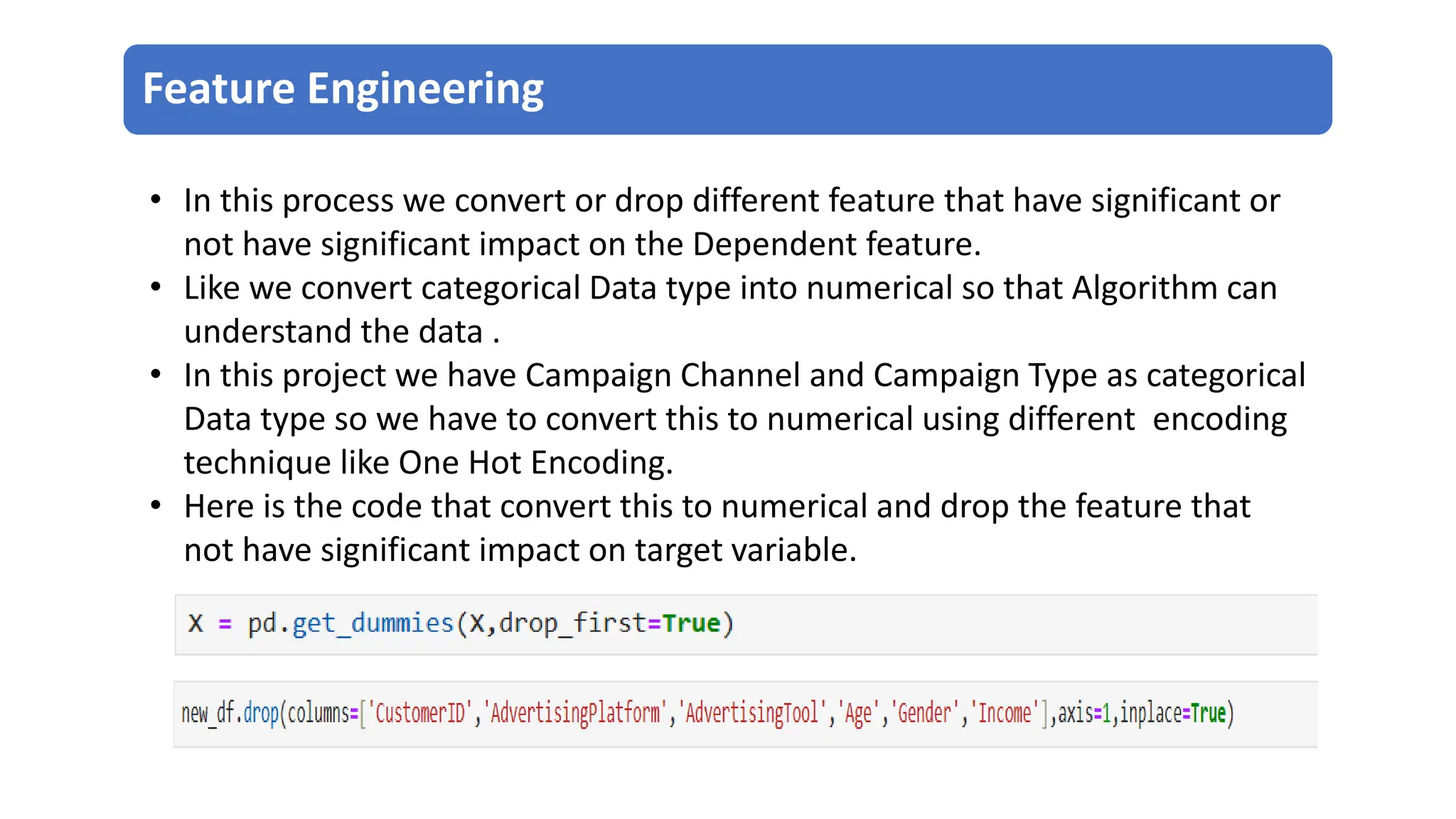Click the 'Income' string in code
This screenshot has height=819, width=1456.
[x=1005, y=712]
